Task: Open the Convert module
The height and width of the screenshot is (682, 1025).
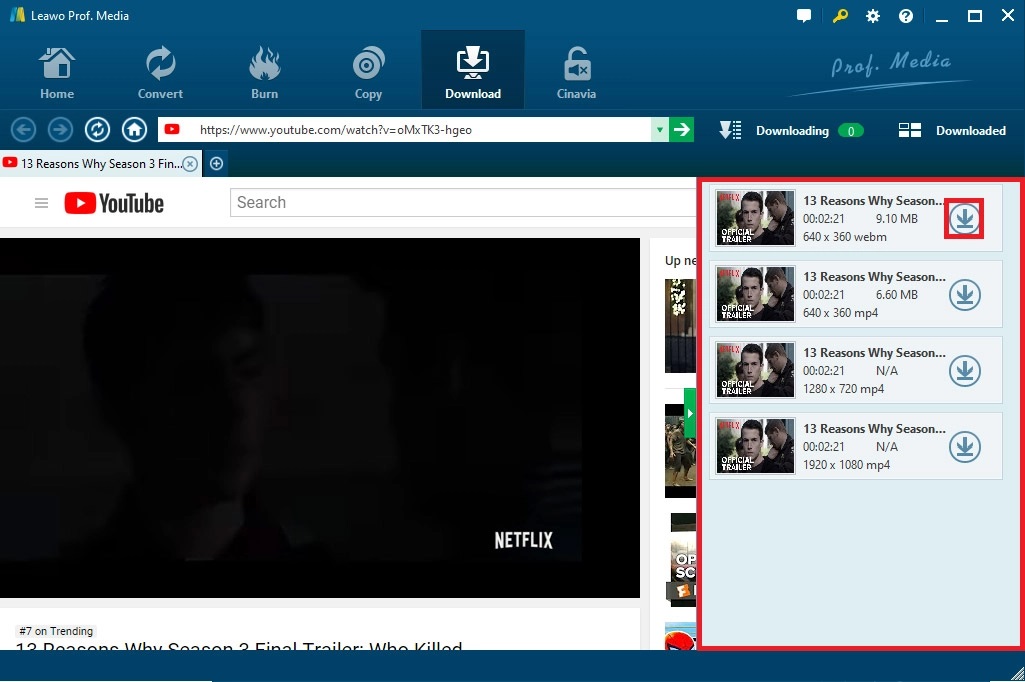Action: [x=159, y=68]
